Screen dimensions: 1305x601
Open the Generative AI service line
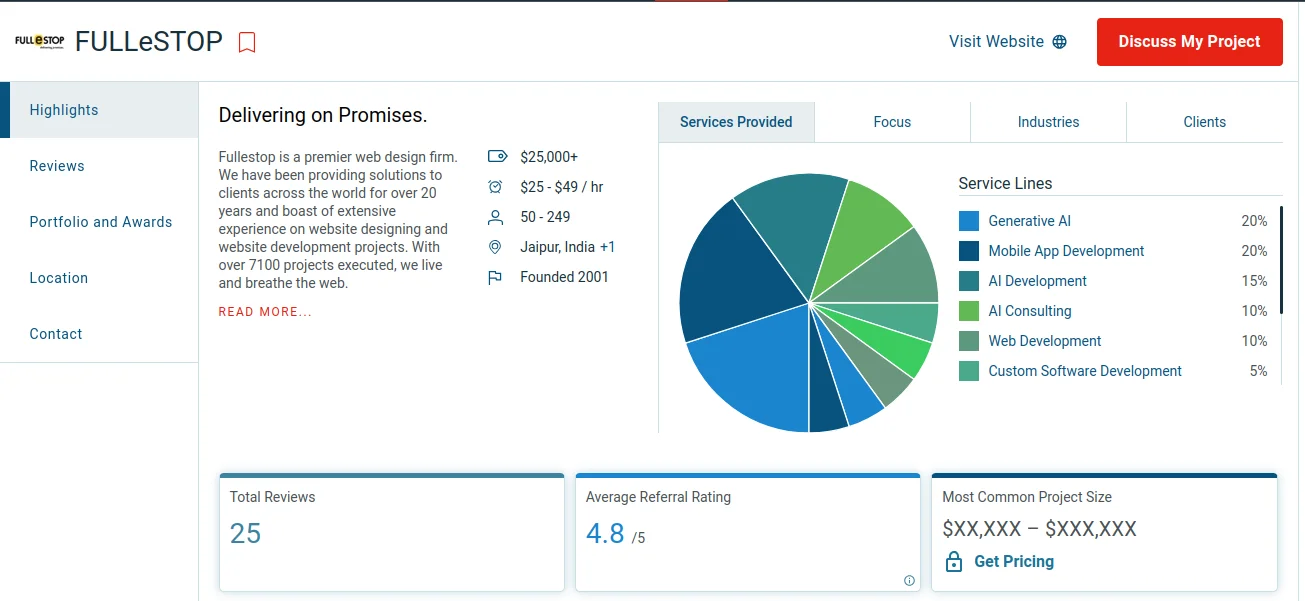click(1029, 221)
